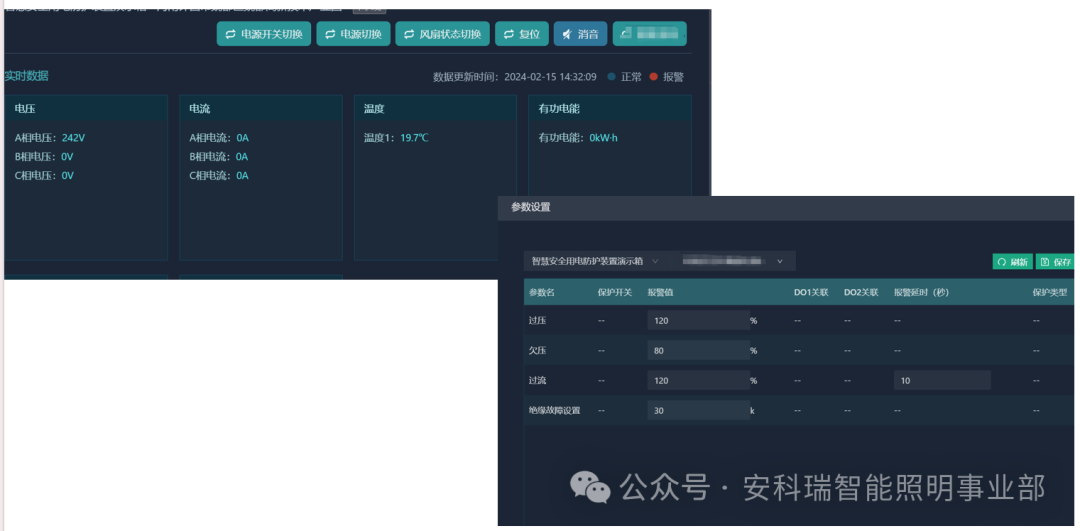Toggle the fan state with 风扇状态切换

click(442, 34)
